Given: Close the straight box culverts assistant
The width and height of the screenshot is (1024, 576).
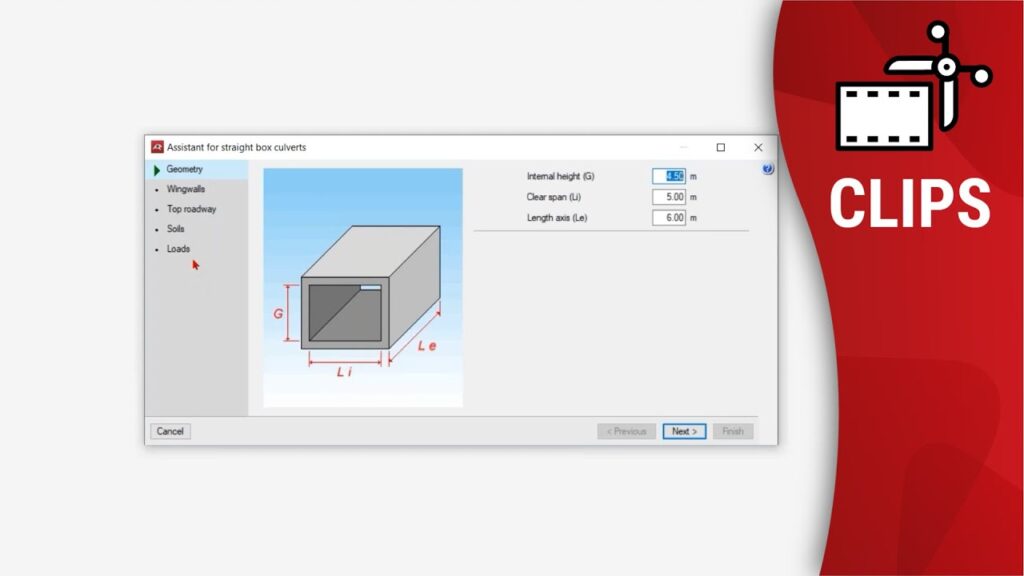Looking at the screenshot, I should coord(758,147).
